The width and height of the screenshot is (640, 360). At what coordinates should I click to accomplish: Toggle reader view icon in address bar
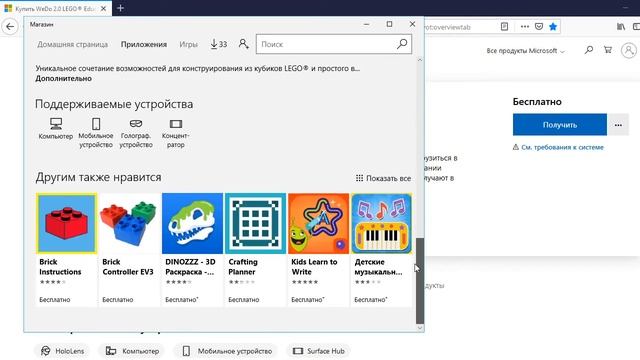[504, 27]
